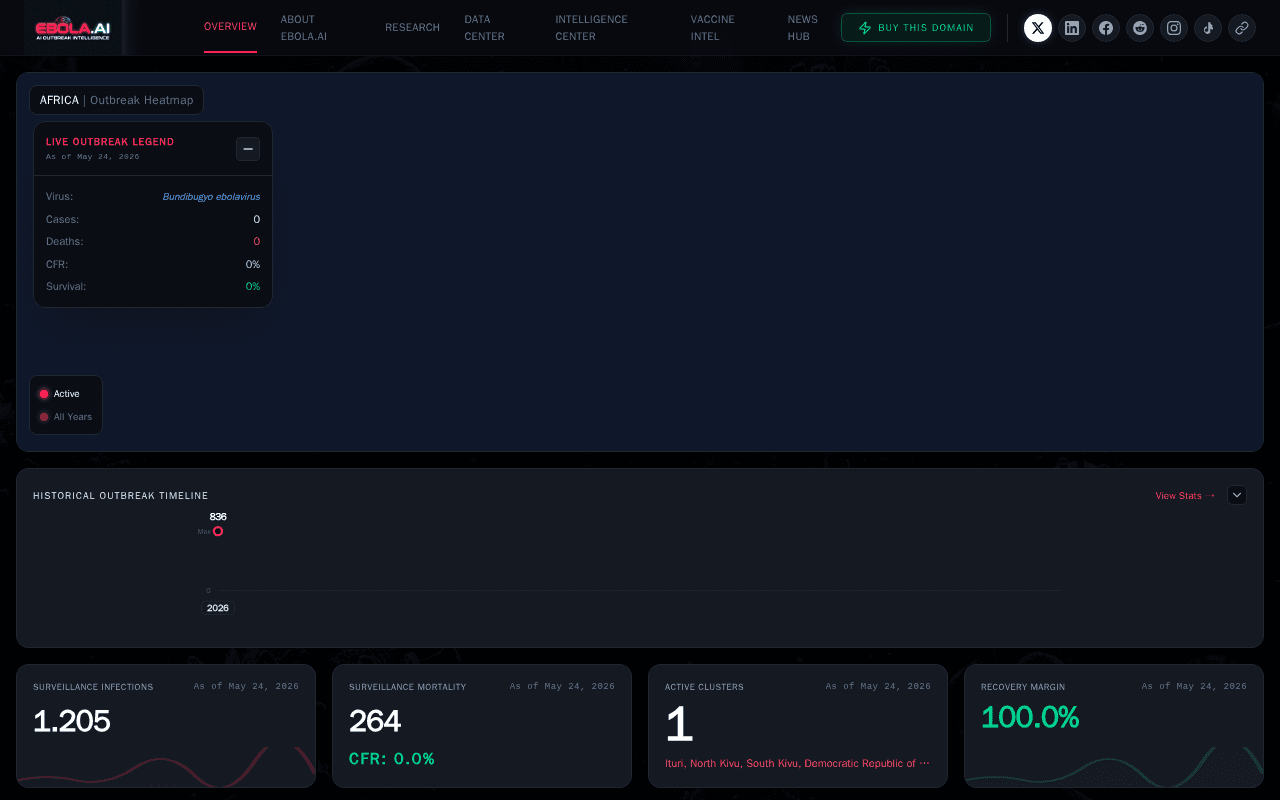The height and width of the screenshot is (800, 1280).
Task: Collapse the Live Outbreak Legend panel
Action: 248,149
